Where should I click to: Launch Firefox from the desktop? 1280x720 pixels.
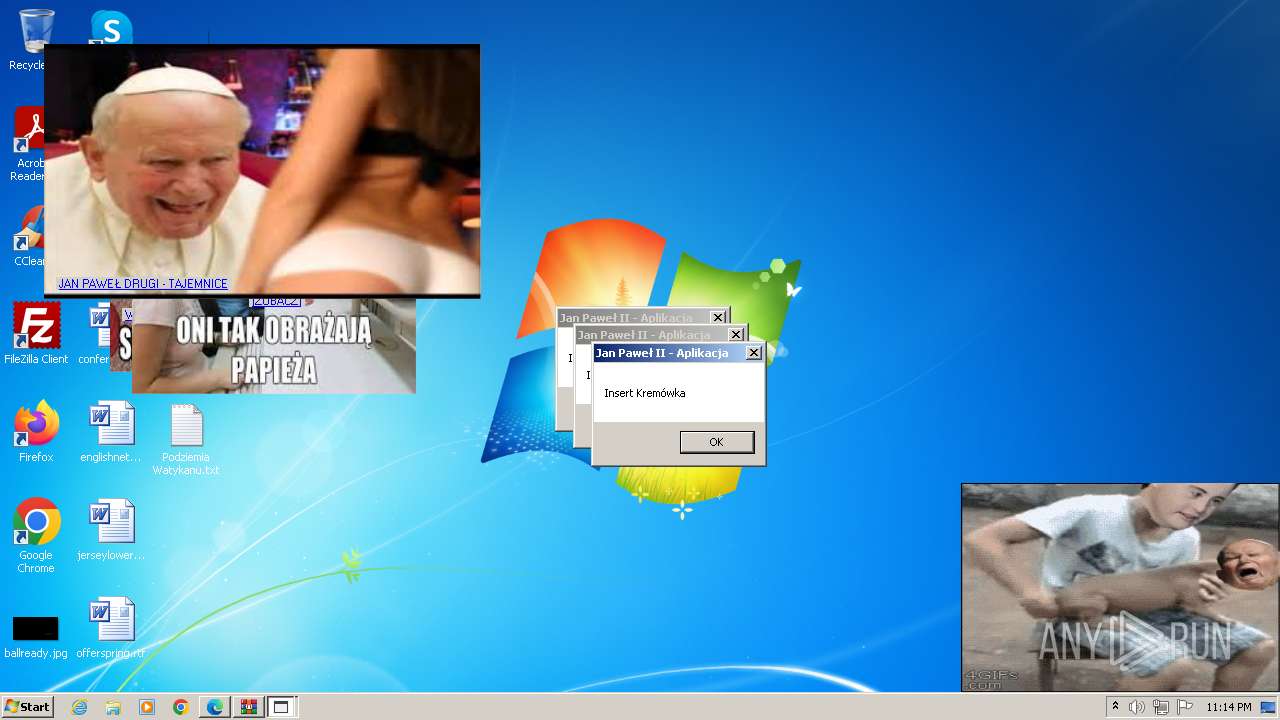tap(36, 431)
